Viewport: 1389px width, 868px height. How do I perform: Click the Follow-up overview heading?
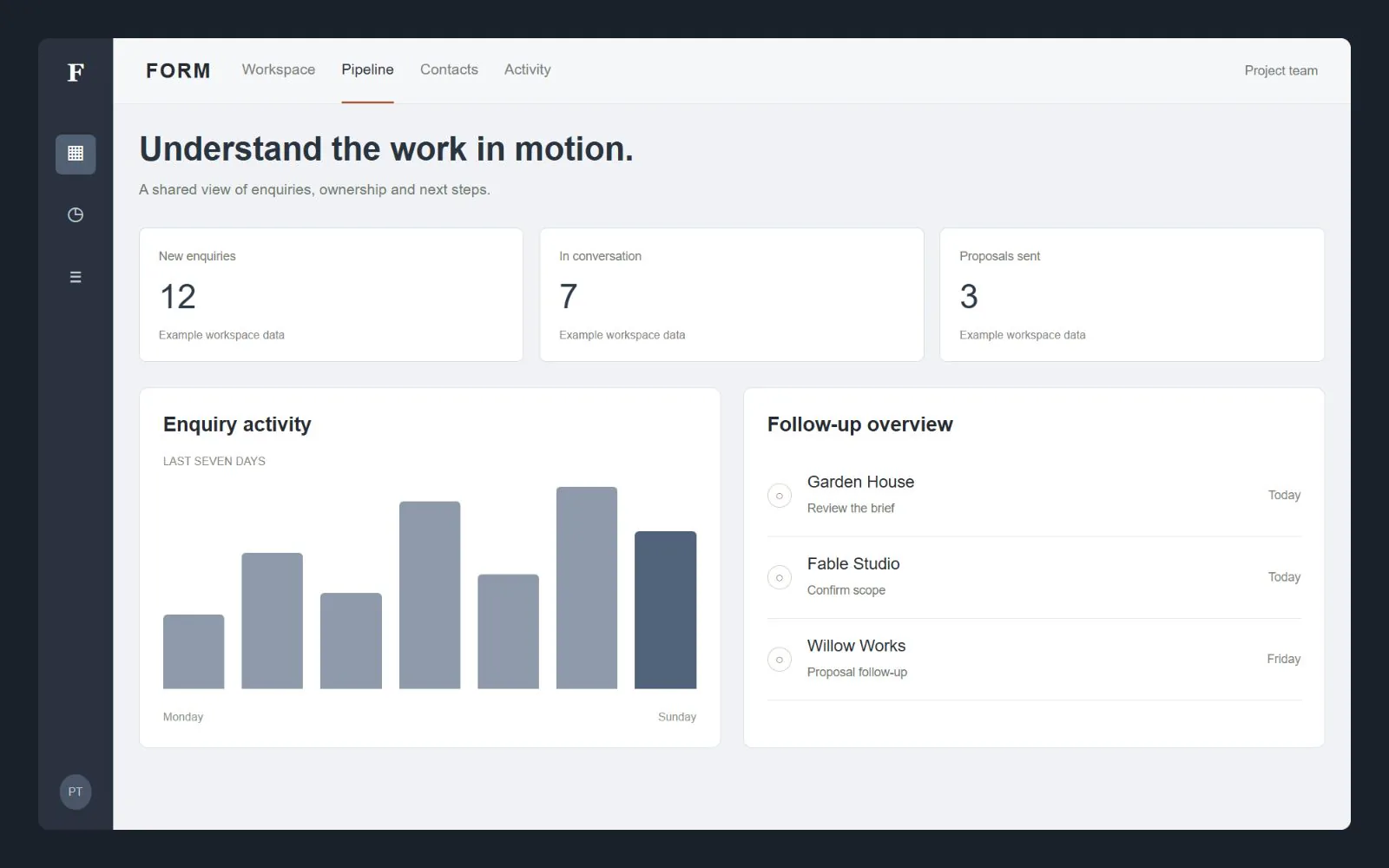pyautogui.click(x=859, y=424)
